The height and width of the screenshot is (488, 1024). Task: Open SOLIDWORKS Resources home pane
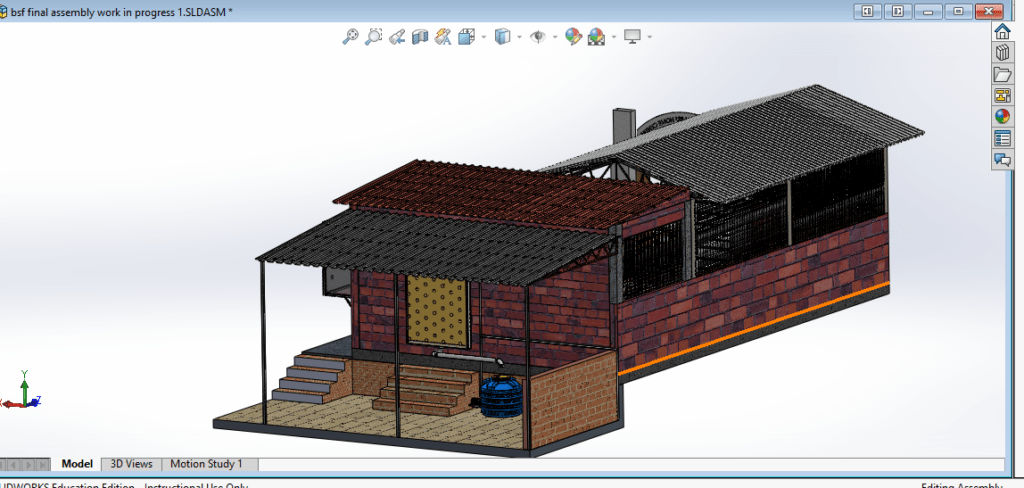[x=1002, y=31]
